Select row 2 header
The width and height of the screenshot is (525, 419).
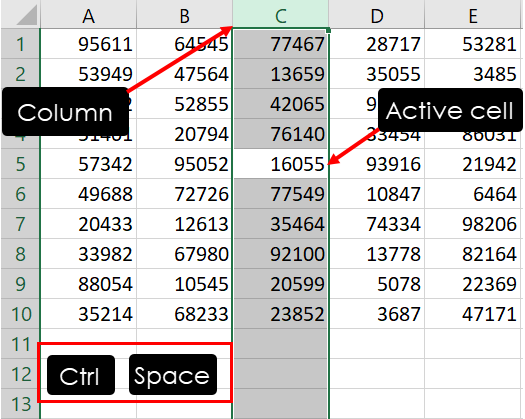point(20,74)
